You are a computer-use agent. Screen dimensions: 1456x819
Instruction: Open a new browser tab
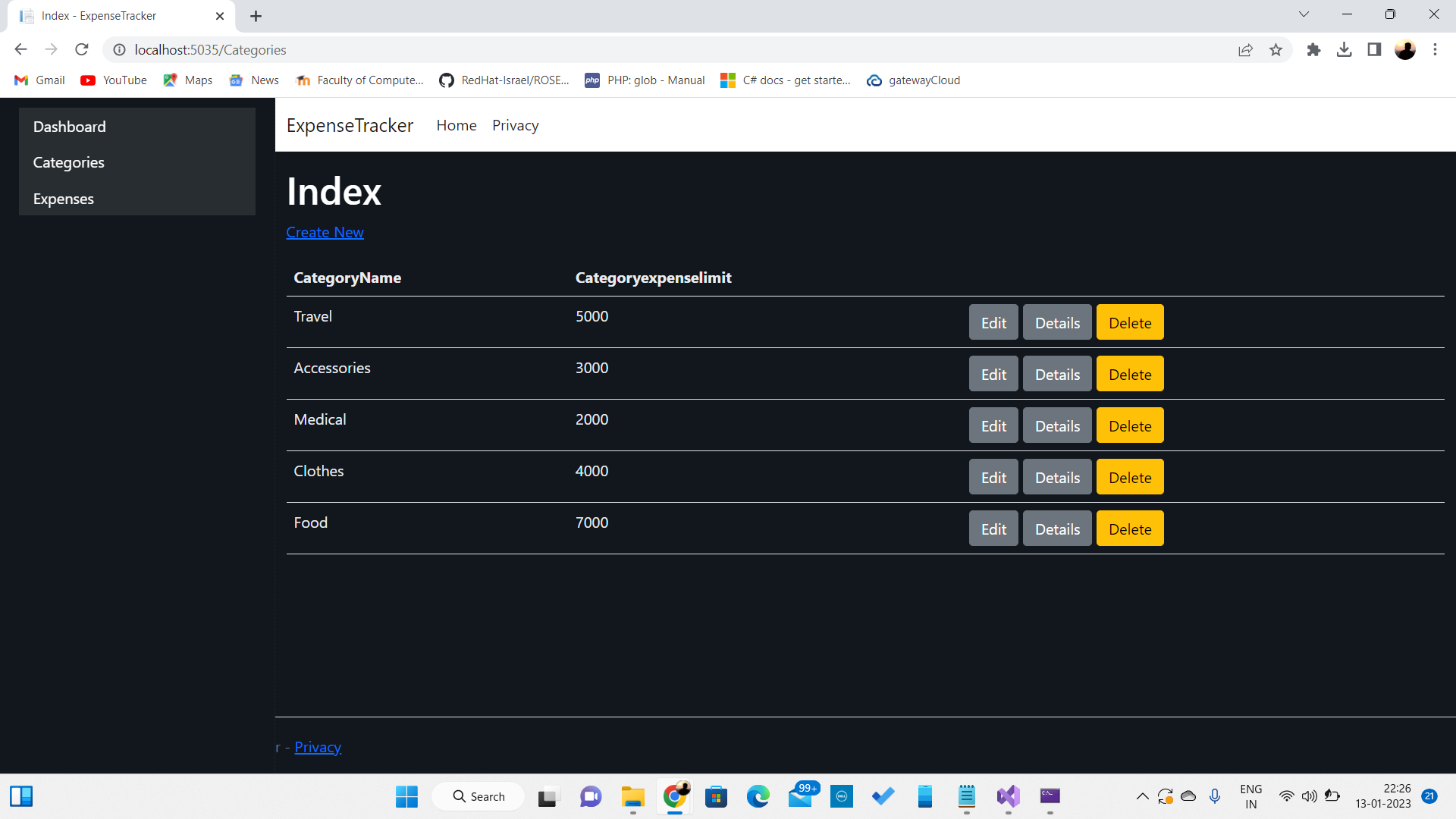click(x=256, y=16)
